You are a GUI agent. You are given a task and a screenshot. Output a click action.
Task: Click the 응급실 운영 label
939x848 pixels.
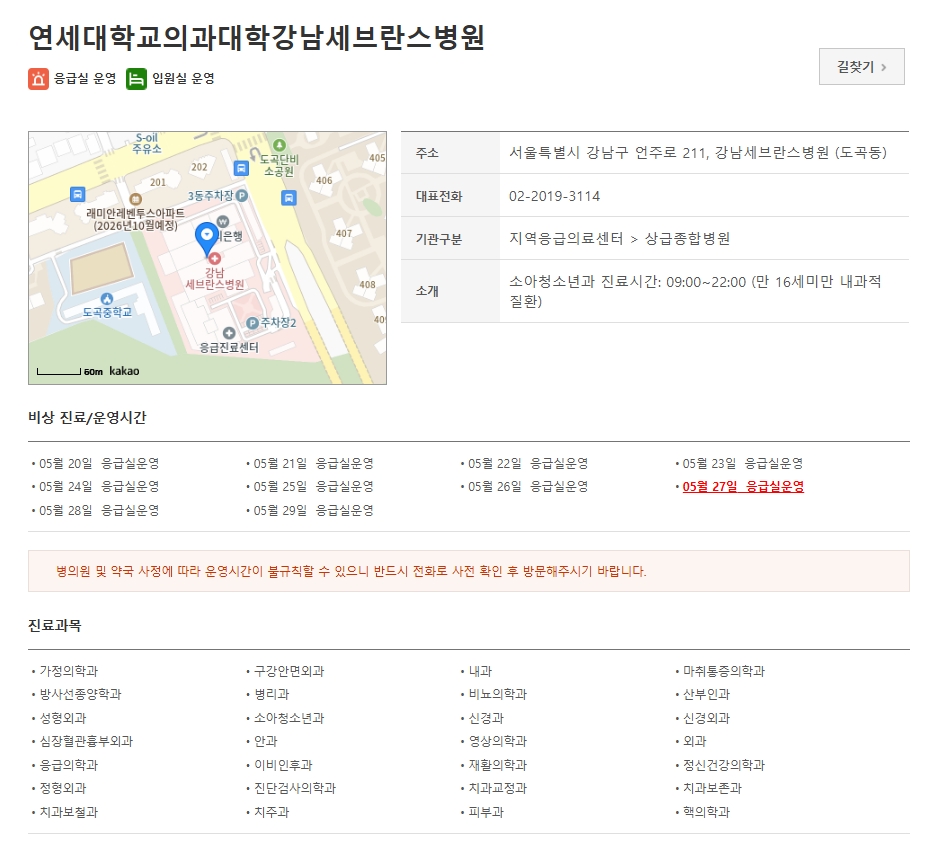(x=85, y=78)
